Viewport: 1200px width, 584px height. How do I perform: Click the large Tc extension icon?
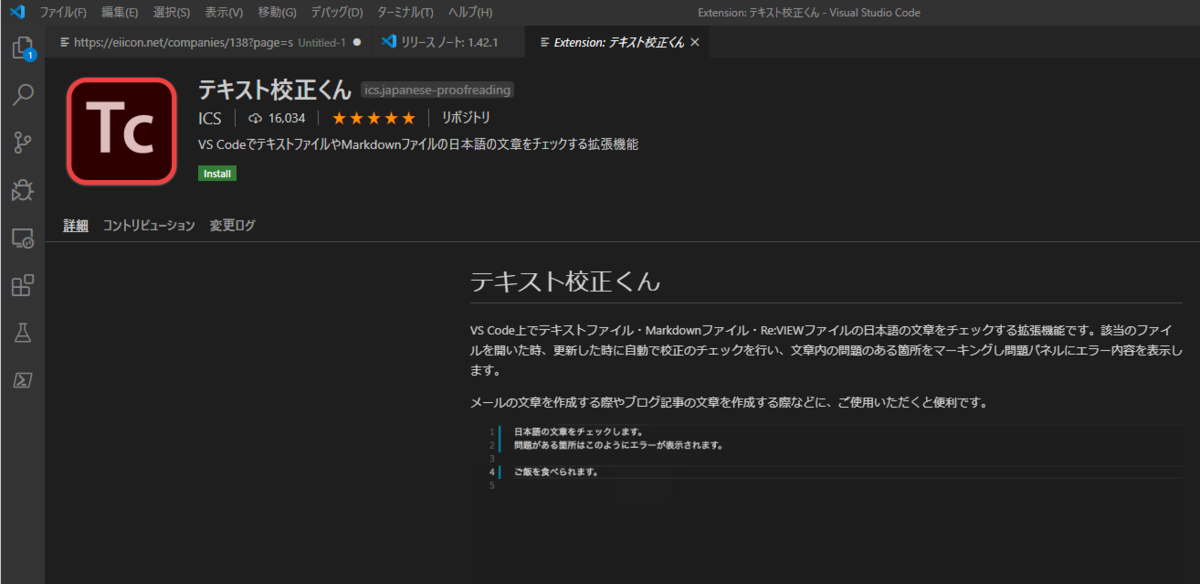[x=122, y=130]
